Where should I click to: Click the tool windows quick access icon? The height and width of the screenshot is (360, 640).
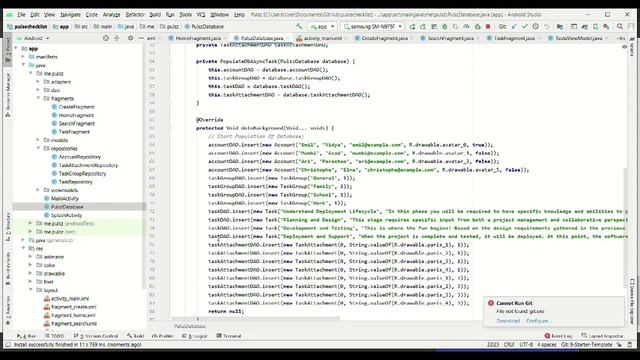pos(8,345)
